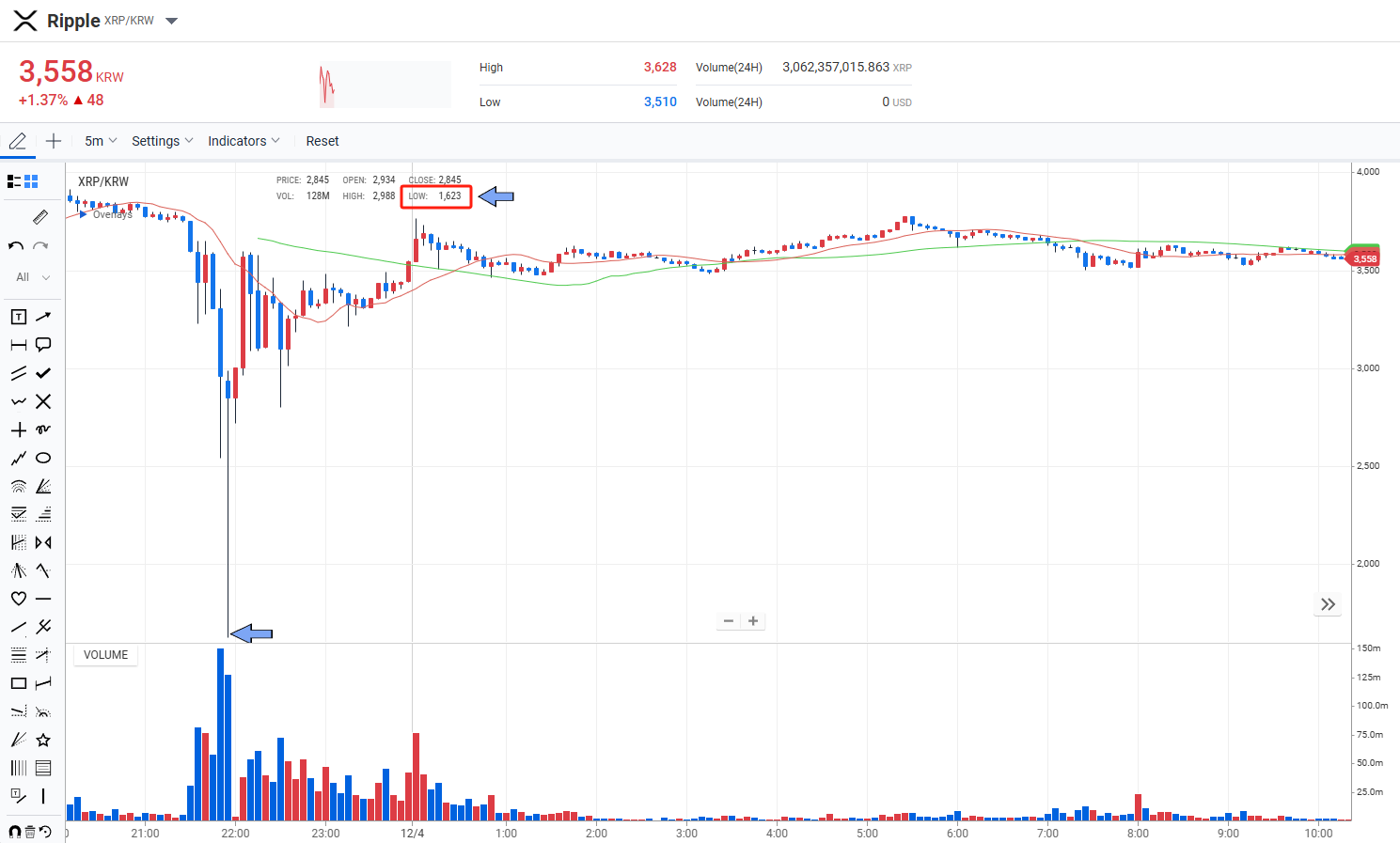The height and width of the screenshot is (843, 1400).
Task: Open the 5m interval dropdown
Action: click(101, 141)
